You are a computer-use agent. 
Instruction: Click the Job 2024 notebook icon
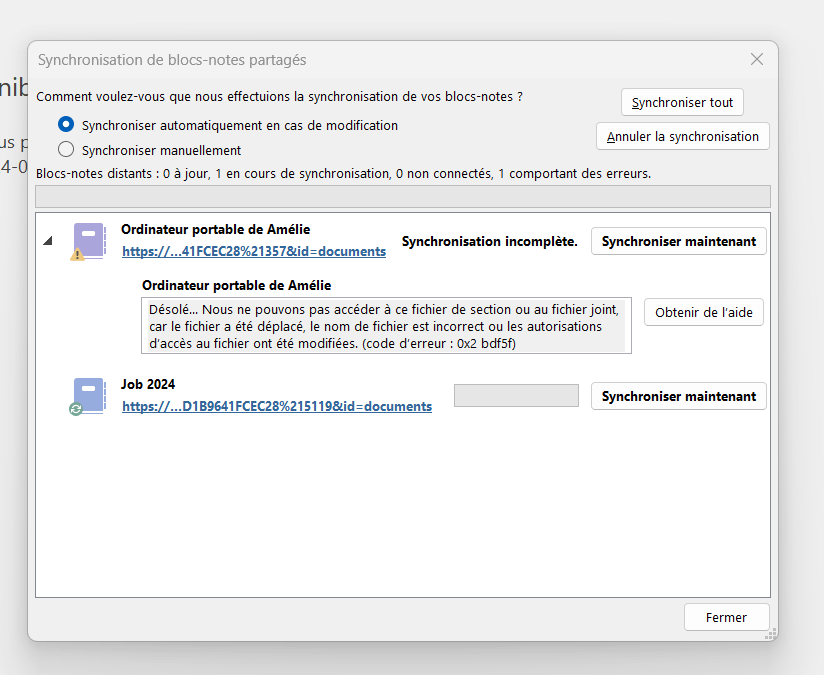tap(88, 396)
